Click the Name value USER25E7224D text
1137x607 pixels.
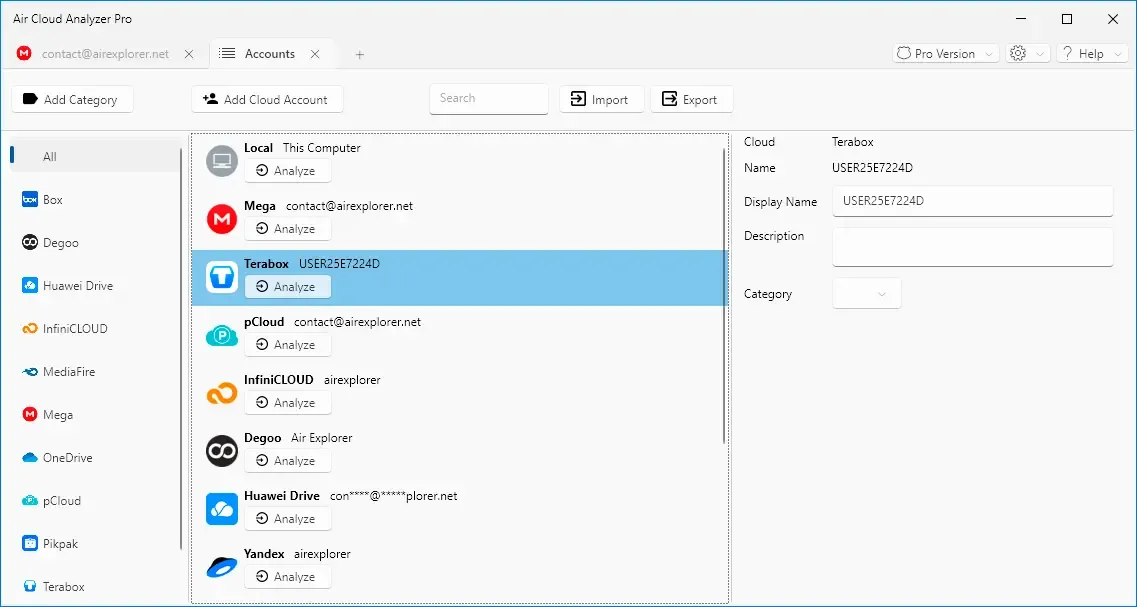(872, 168)
